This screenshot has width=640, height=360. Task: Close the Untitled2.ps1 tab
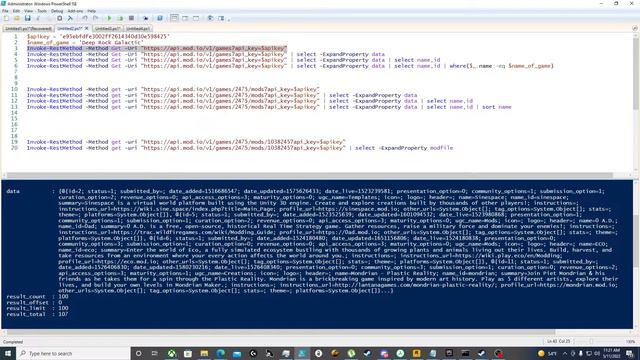pos(87,28)
